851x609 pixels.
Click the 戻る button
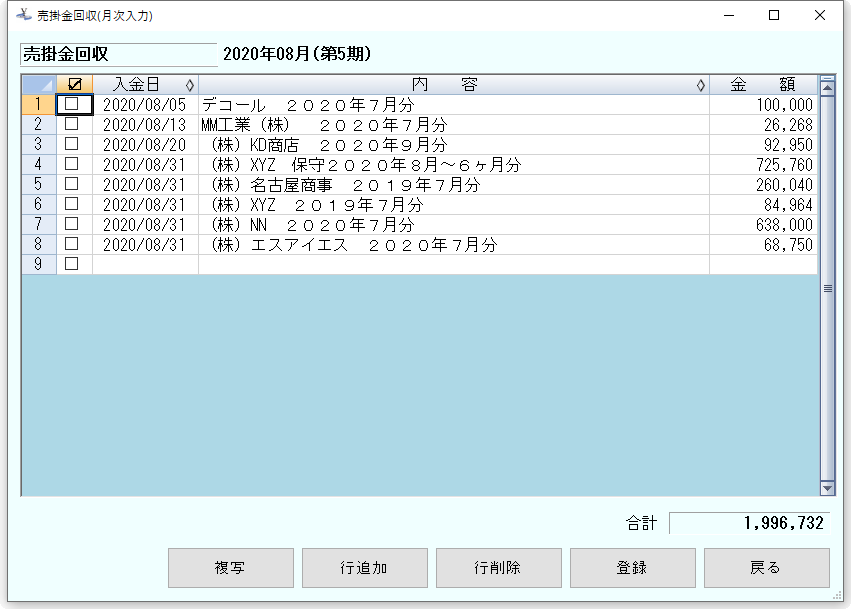[767, 568]
